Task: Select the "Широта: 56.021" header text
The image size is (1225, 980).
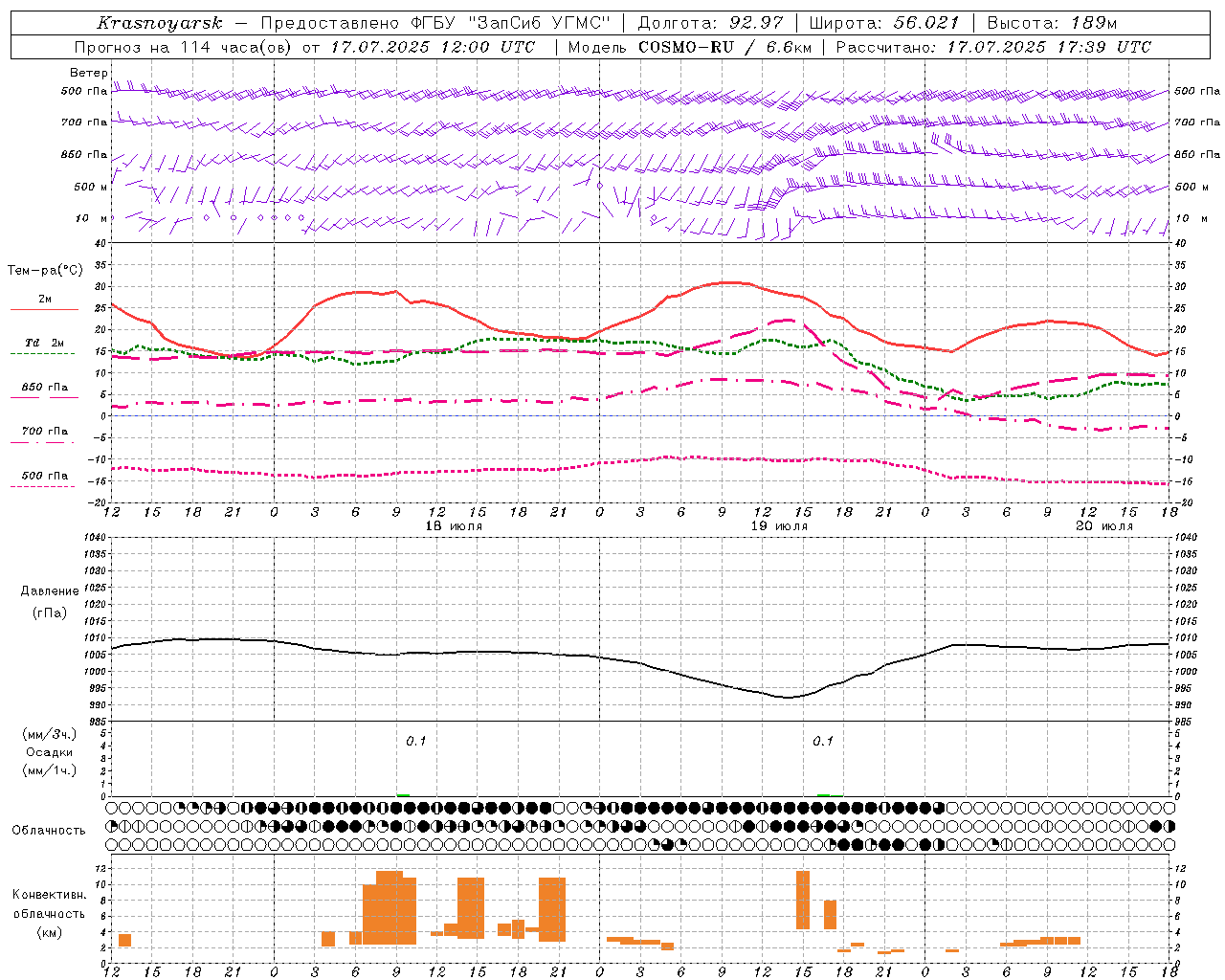Action: (x=884, y=23)
